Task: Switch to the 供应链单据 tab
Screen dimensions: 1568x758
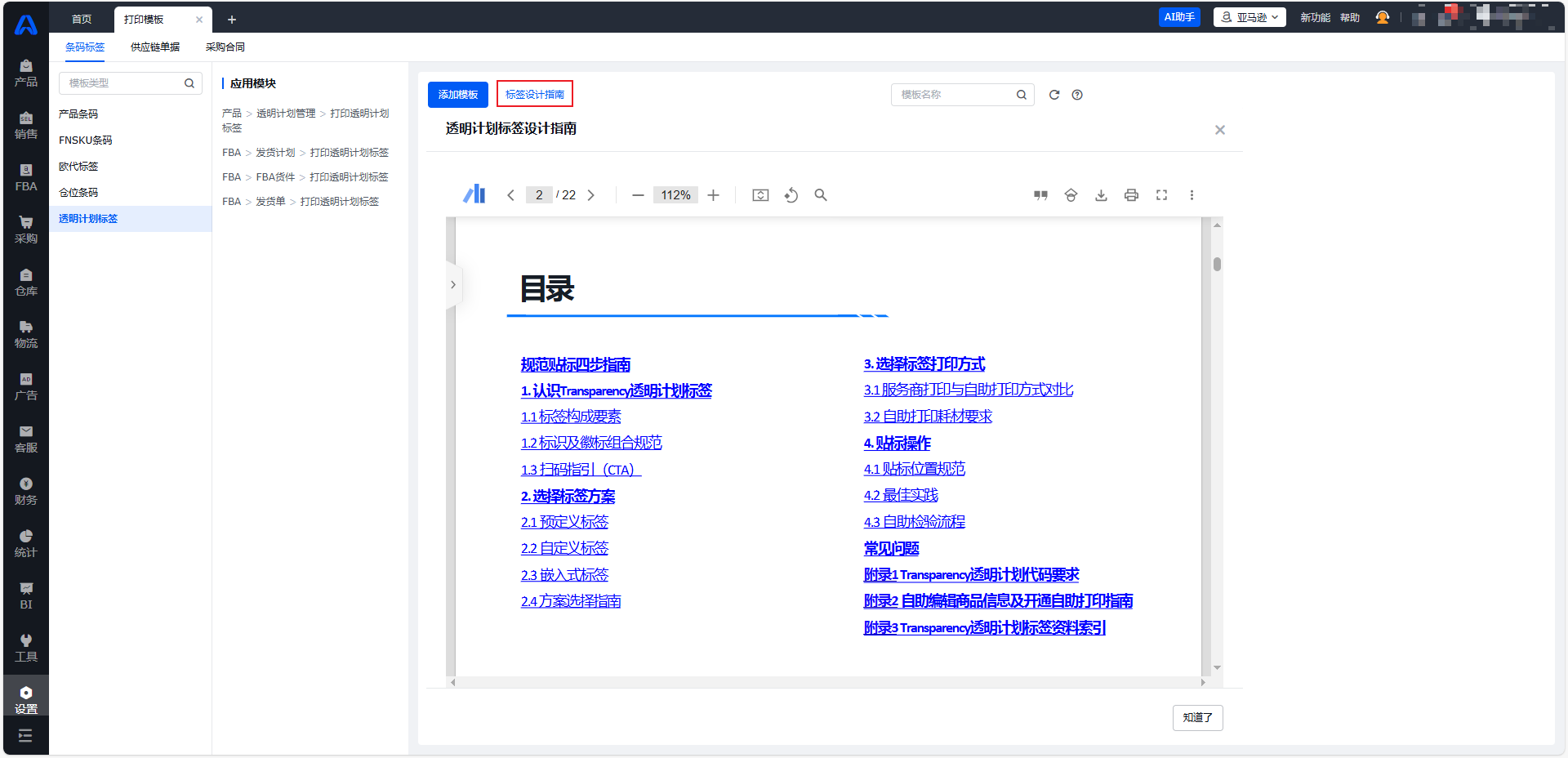Action: coord(155,47)
